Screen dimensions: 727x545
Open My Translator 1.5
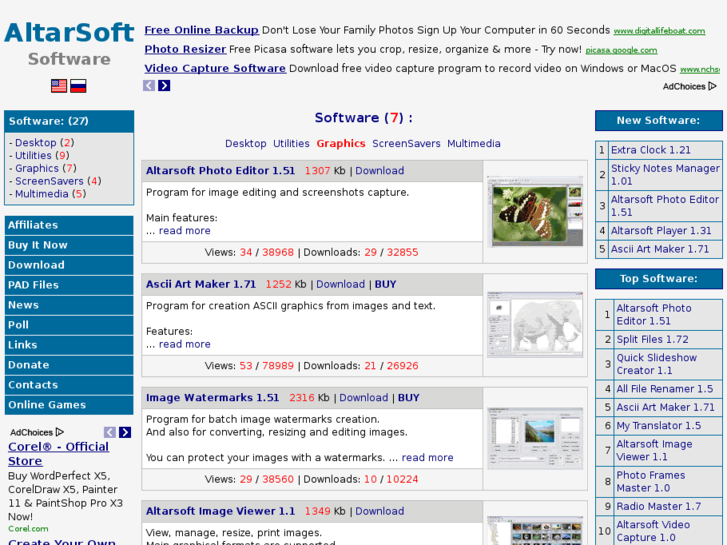pos(658,426)
